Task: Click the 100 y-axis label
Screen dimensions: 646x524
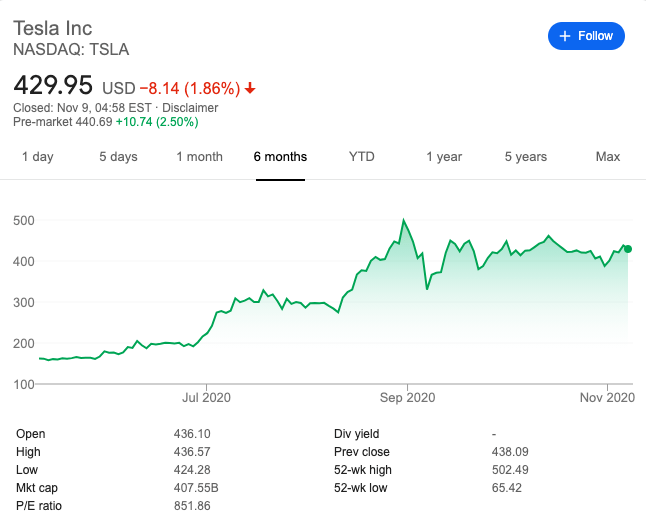Action: click(x=23, y=385)
